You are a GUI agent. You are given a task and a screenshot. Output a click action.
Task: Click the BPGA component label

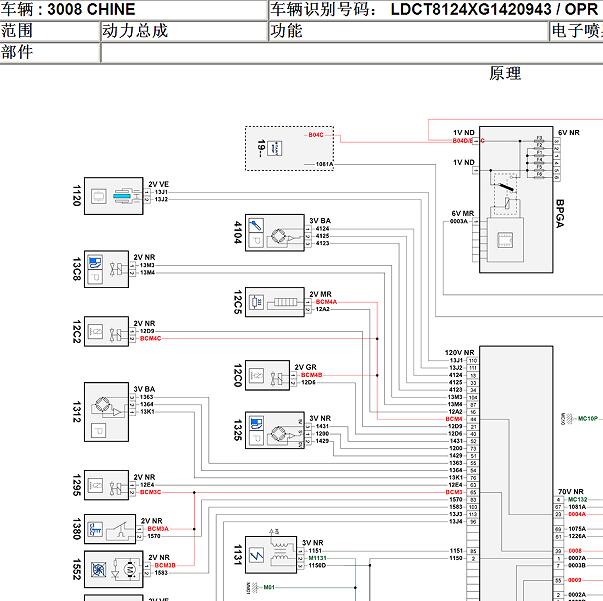(x=560, y=213)
